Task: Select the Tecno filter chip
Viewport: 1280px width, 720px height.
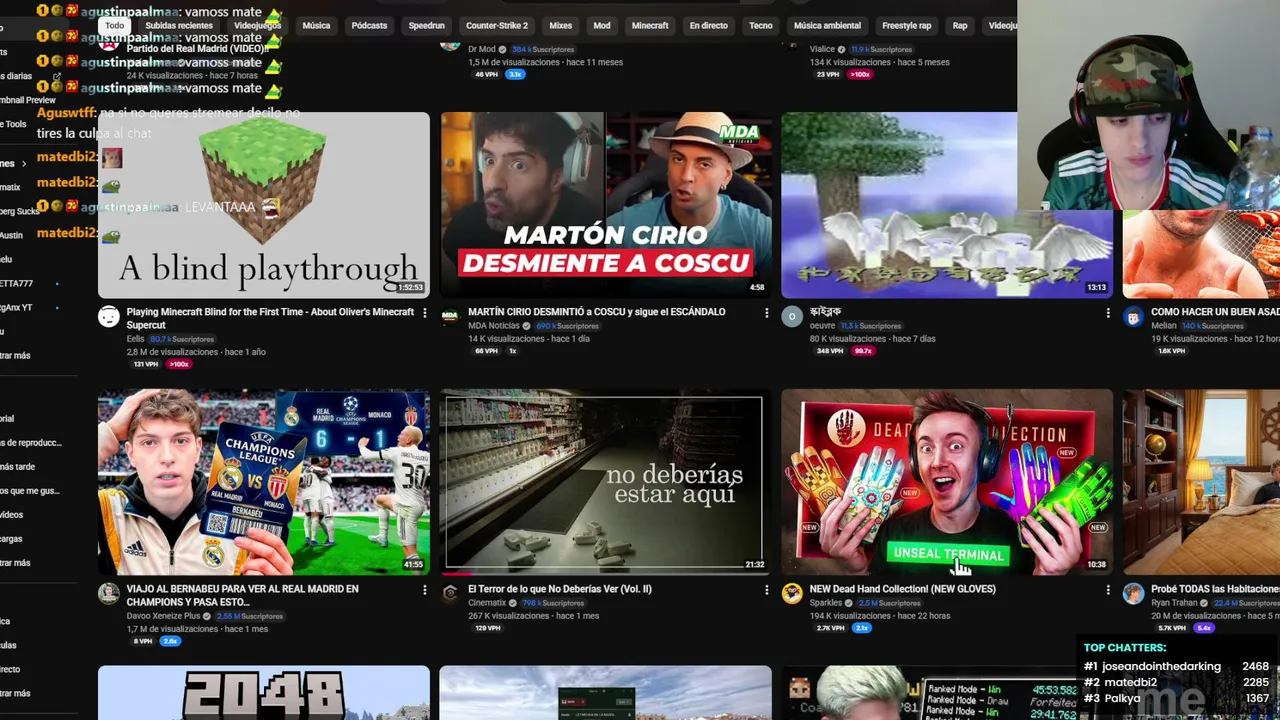Action: (x=761, y=25)
